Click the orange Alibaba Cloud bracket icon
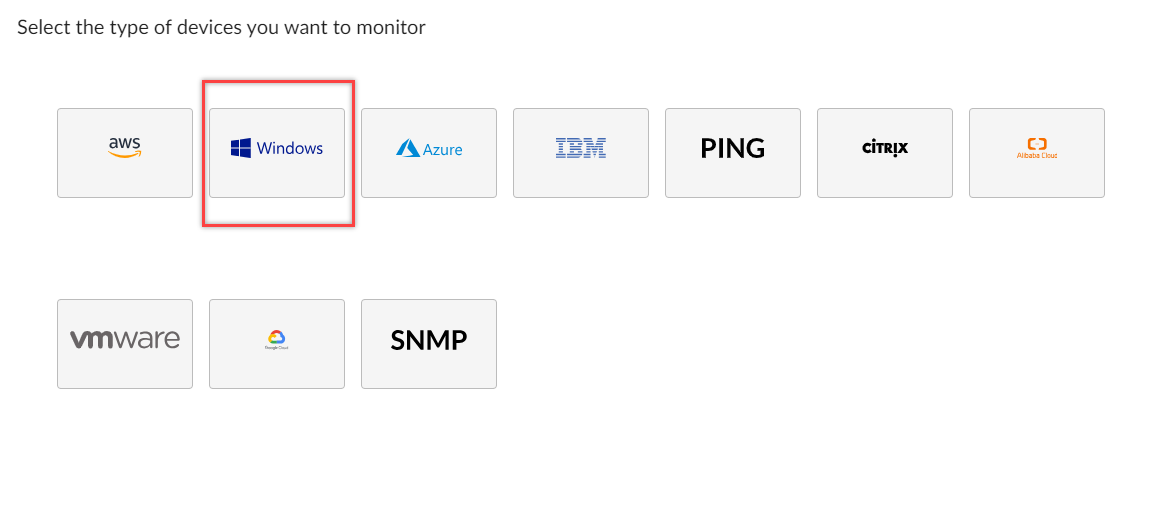The width and height of the screenshot is (1163, 522). point(1037,144)
